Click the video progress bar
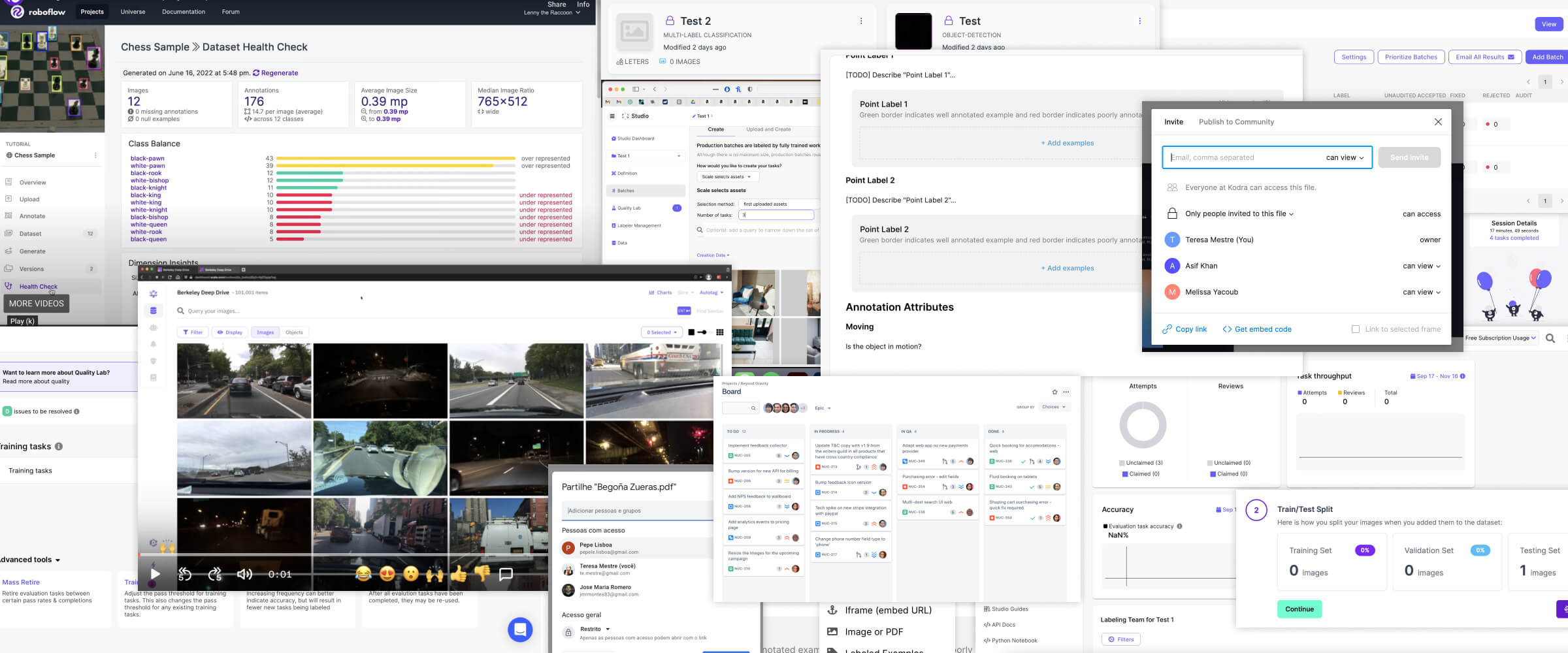1568x653 pixels. [x=343, y=555]
